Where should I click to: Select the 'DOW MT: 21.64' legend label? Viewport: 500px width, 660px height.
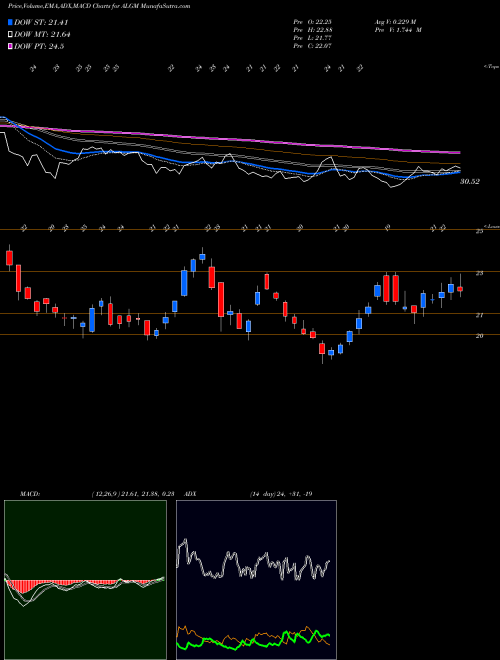tap(42, 35)
